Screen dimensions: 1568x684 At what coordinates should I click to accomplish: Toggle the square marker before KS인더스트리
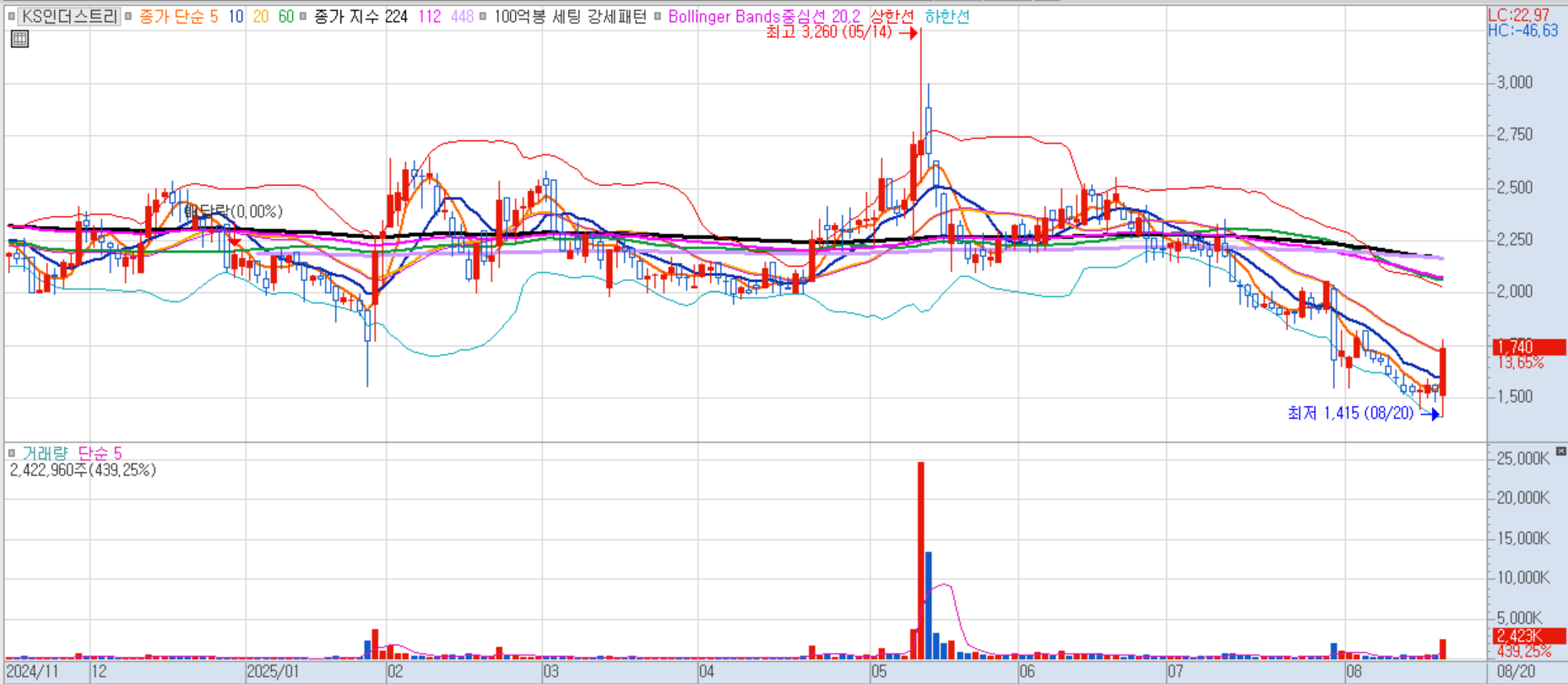pyautogui.click(x=11, y=16)
